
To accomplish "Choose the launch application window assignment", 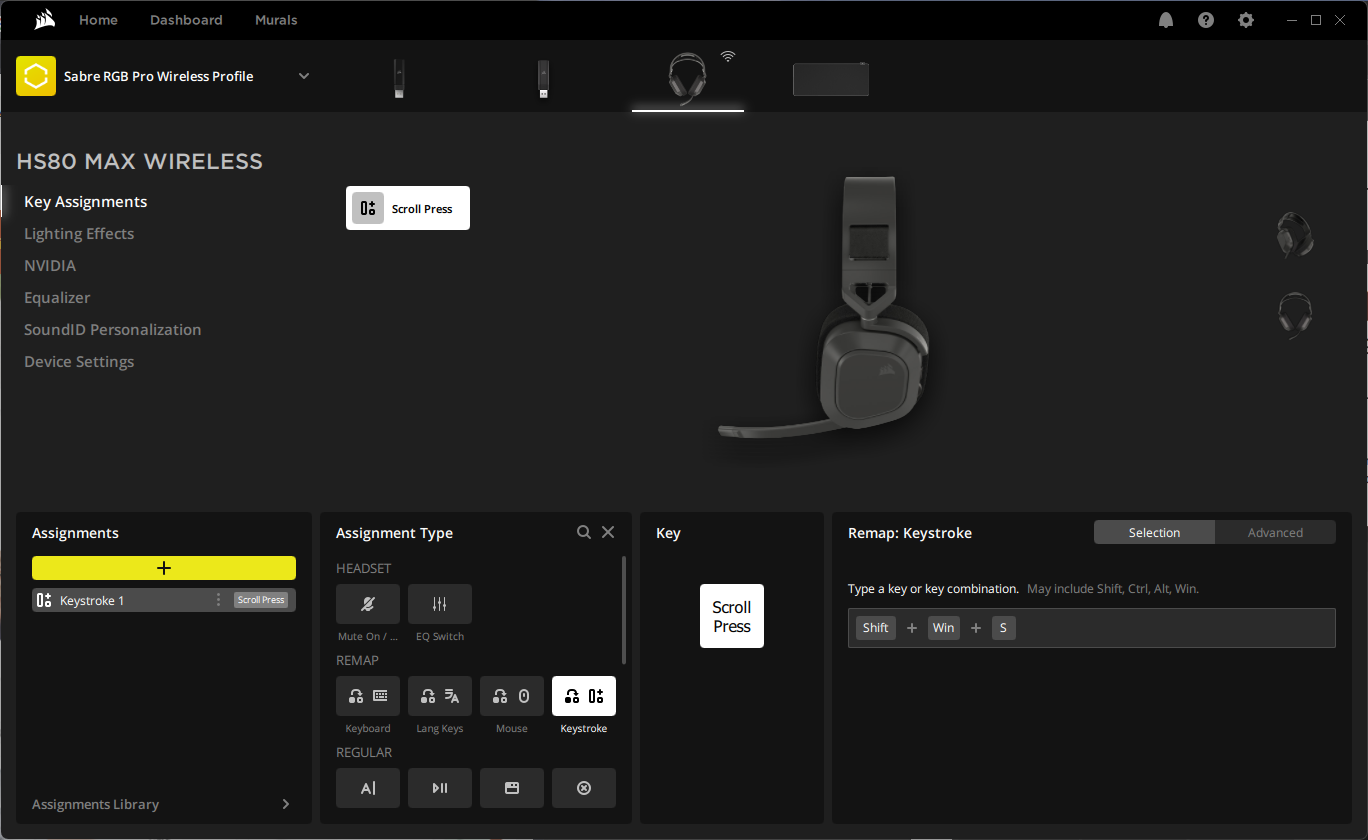I will coord(512,788).
